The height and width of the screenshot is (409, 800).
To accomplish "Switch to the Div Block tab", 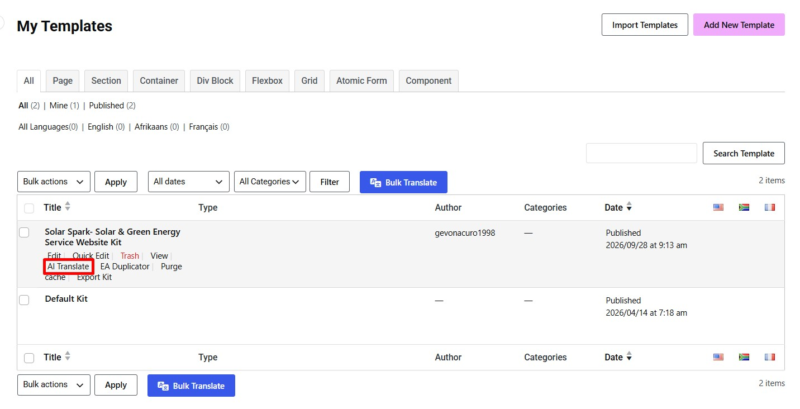I will (x=215, y=81).
